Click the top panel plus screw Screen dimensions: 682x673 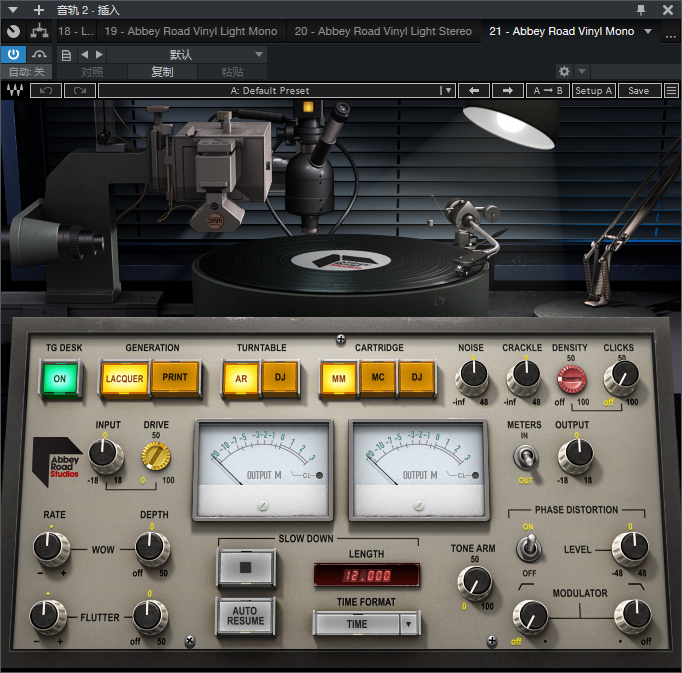tap(341, 340)
